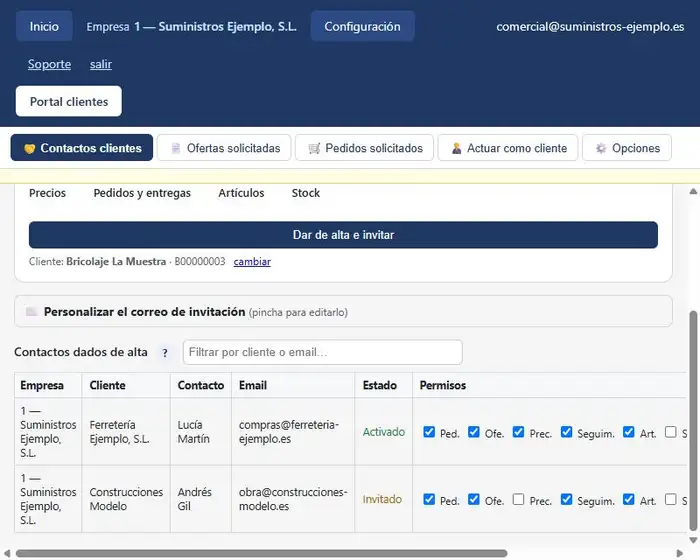Viewport: 700px width, 560px height.
Task: Click the Precios label
Action: click(47, 193)
